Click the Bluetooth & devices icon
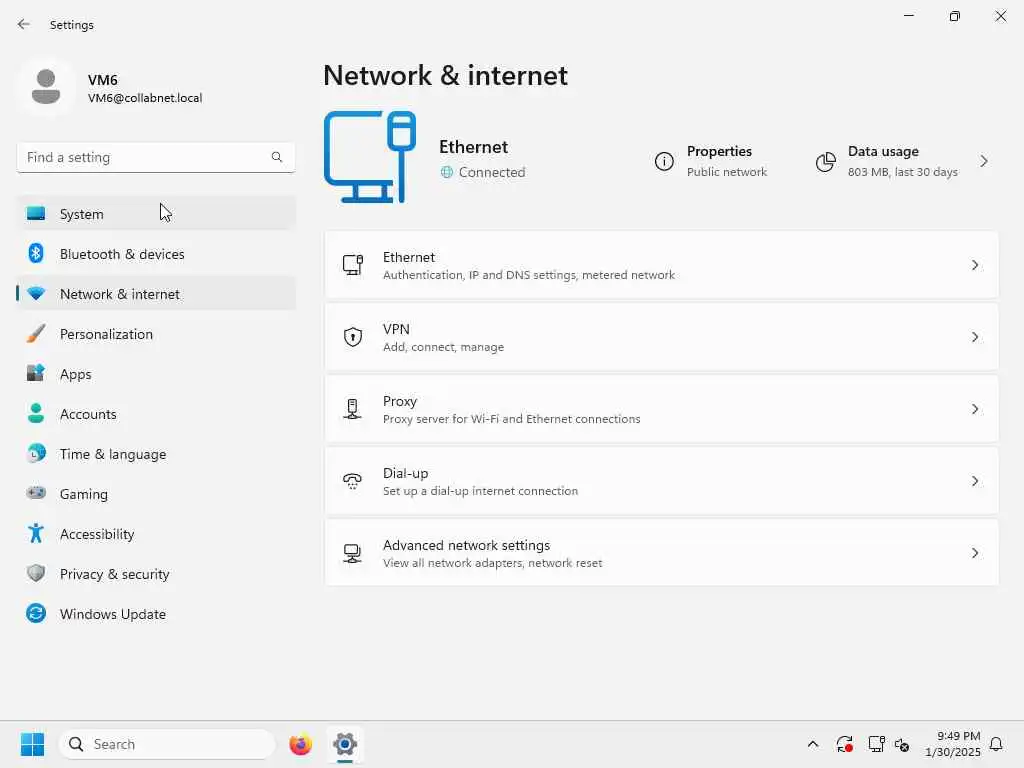 pos(36,254)
